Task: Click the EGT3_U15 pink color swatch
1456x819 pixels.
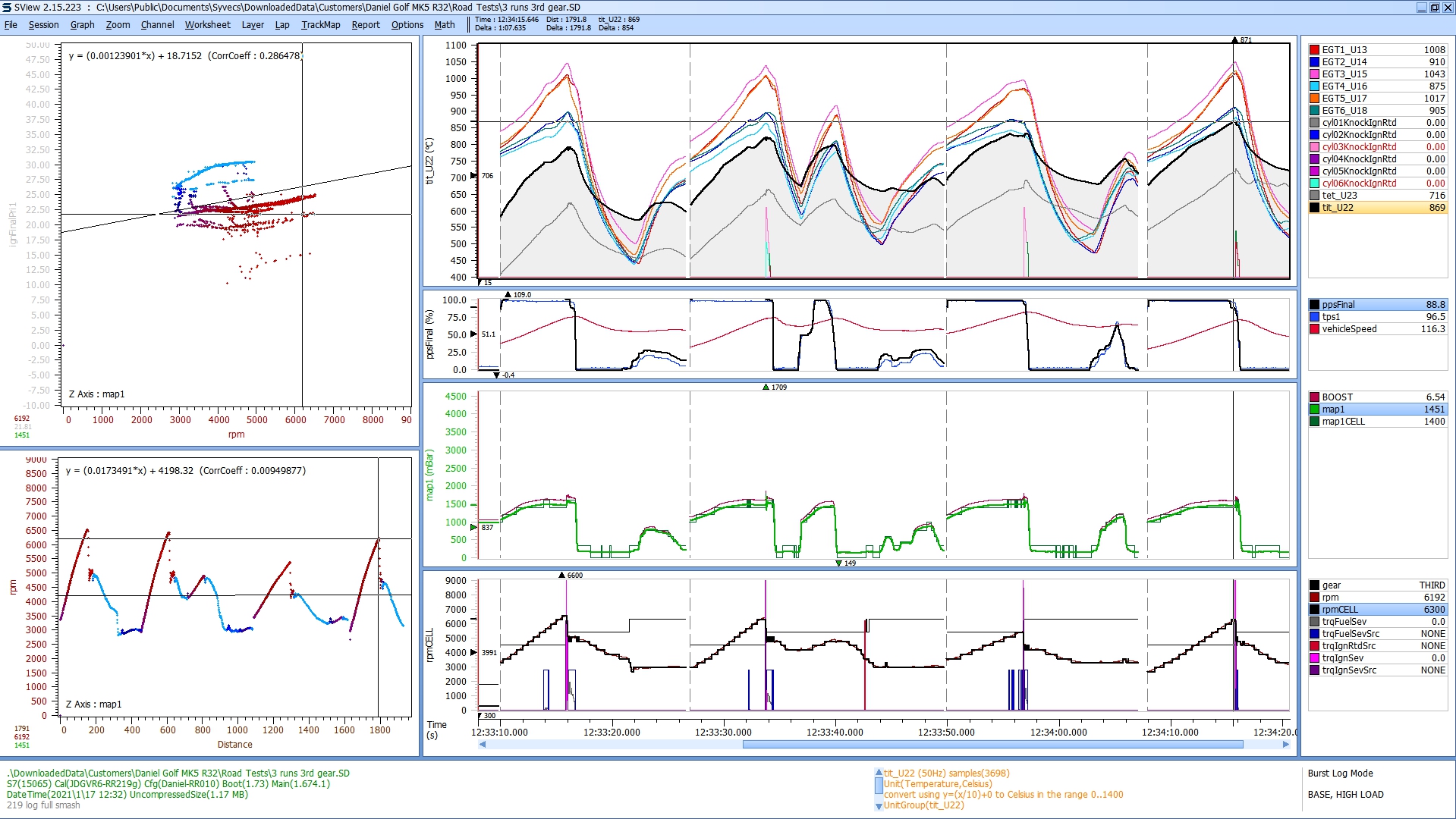Action: [x=1315, y=74]
